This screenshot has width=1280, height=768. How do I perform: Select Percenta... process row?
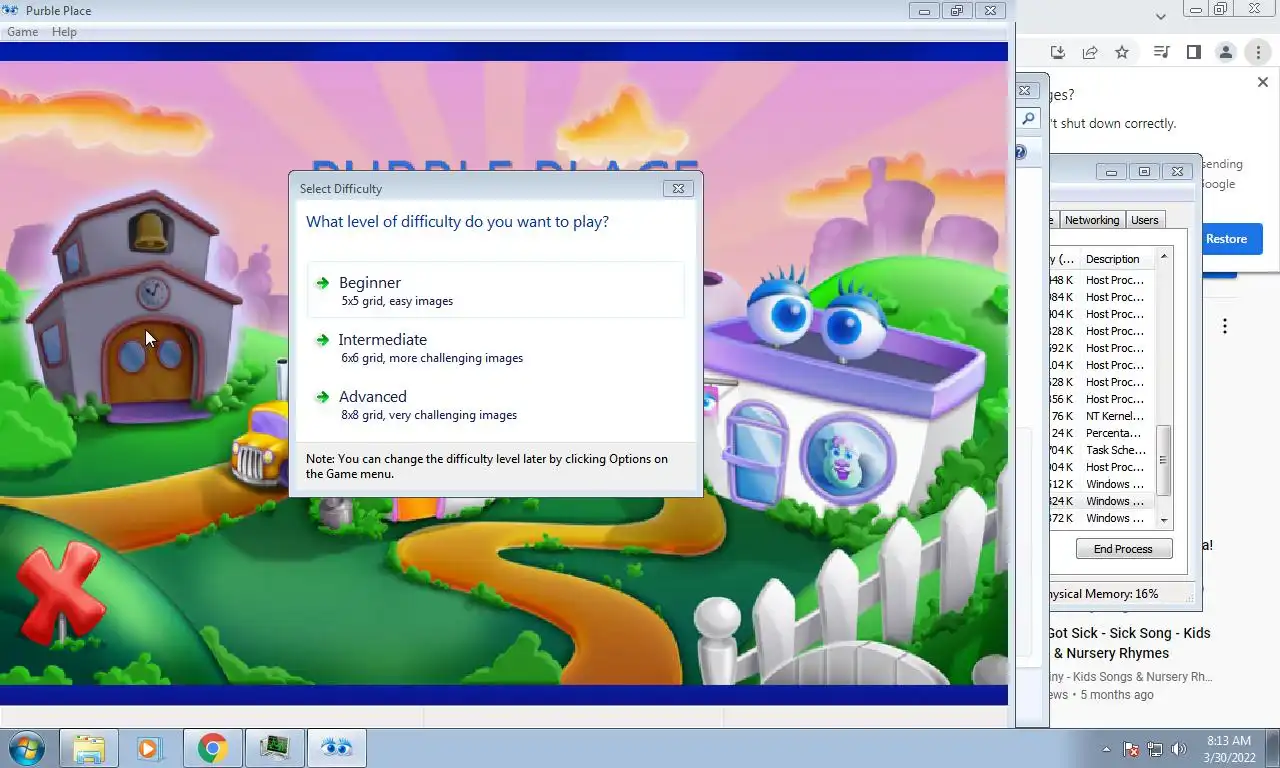click(x=1102, y=433)
